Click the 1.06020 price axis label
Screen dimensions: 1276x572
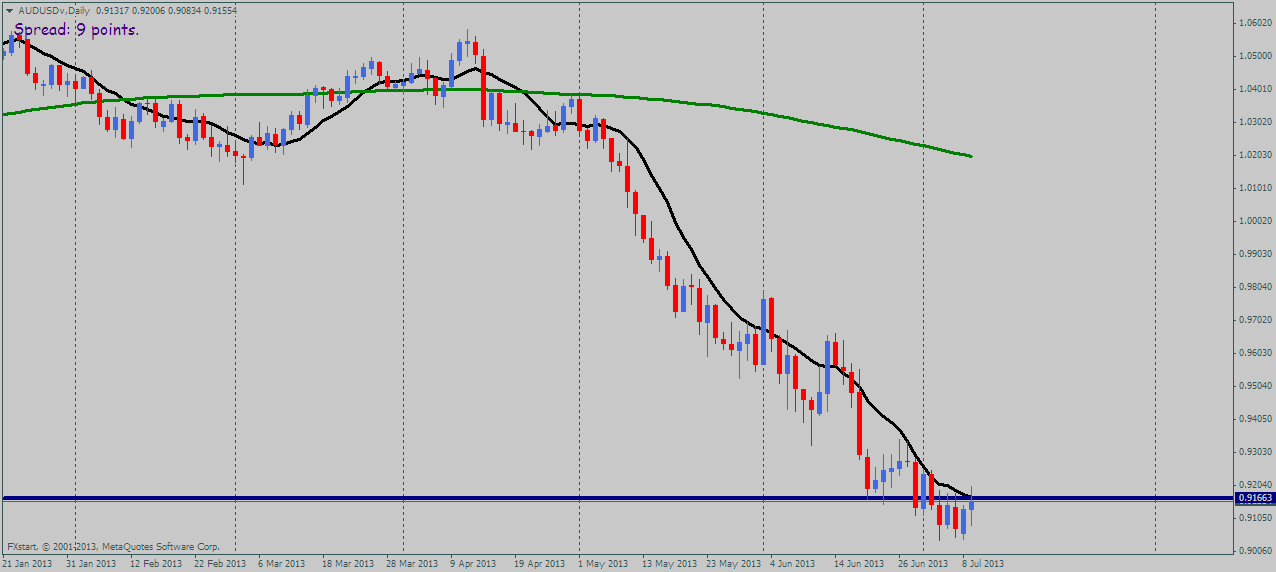(1255, 23)
